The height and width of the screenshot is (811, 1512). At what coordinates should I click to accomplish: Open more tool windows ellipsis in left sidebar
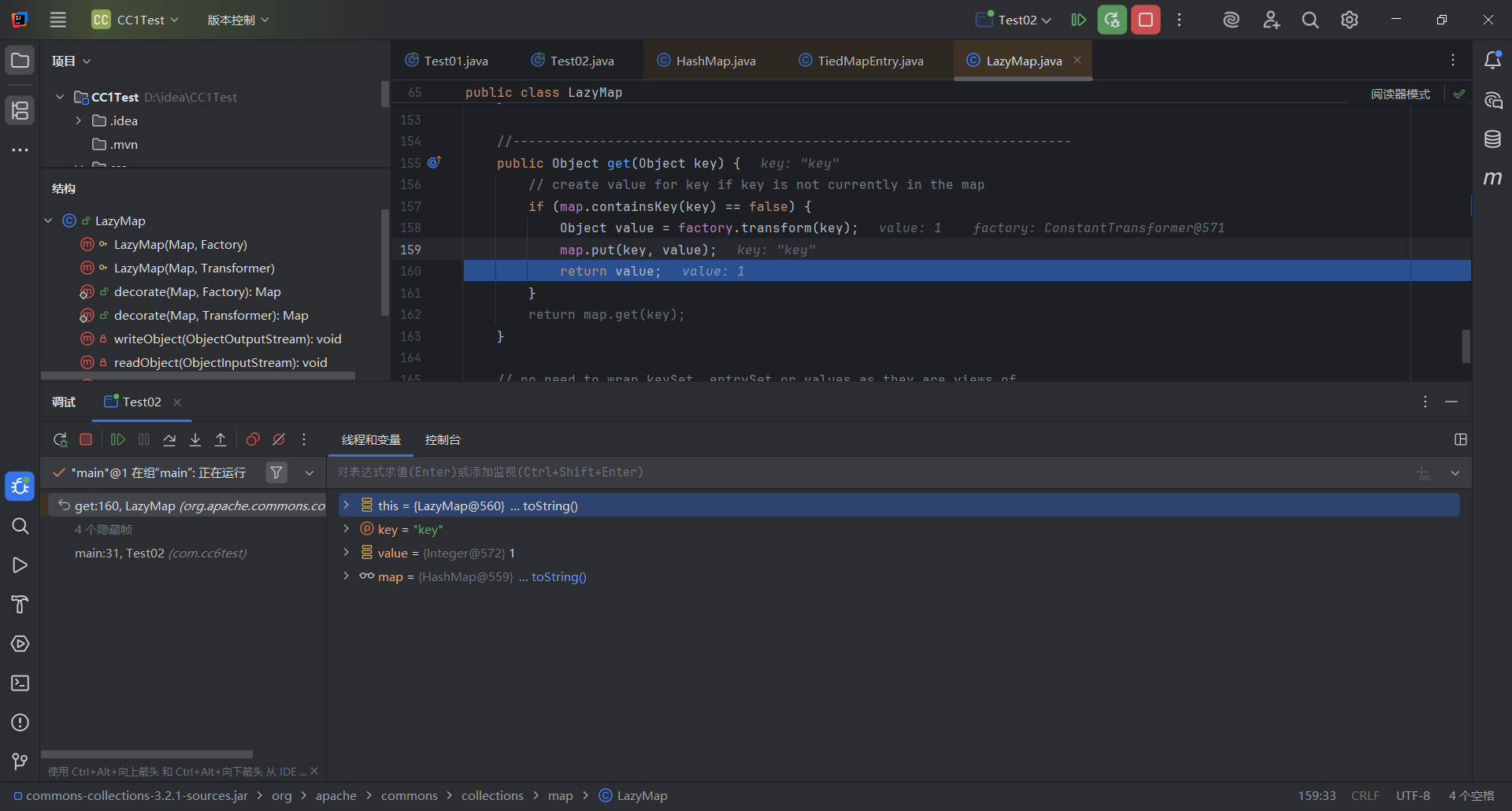pos(20,150)
